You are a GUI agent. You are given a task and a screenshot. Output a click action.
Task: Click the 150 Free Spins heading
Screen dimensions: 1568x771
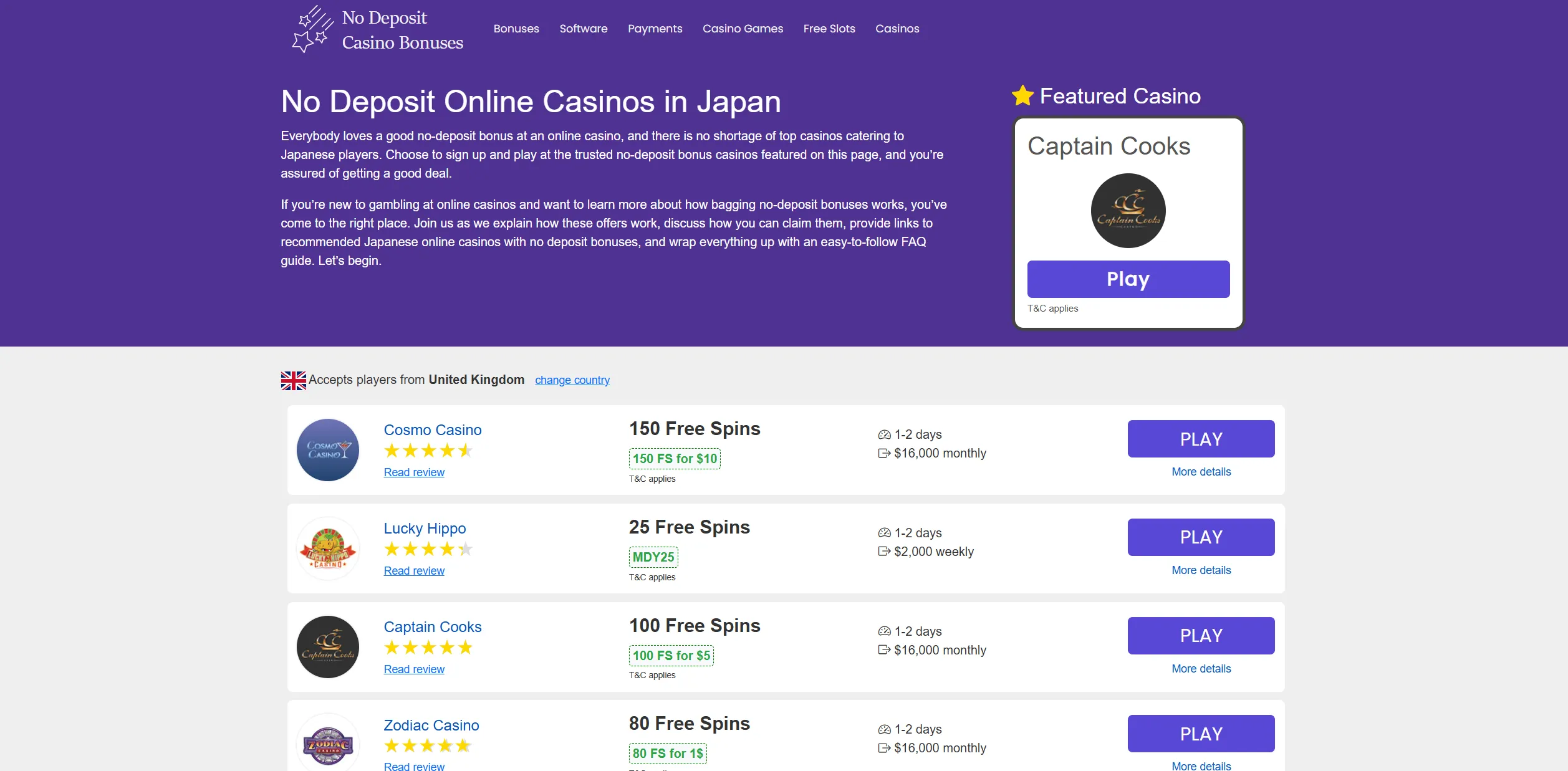pos(695,429)
